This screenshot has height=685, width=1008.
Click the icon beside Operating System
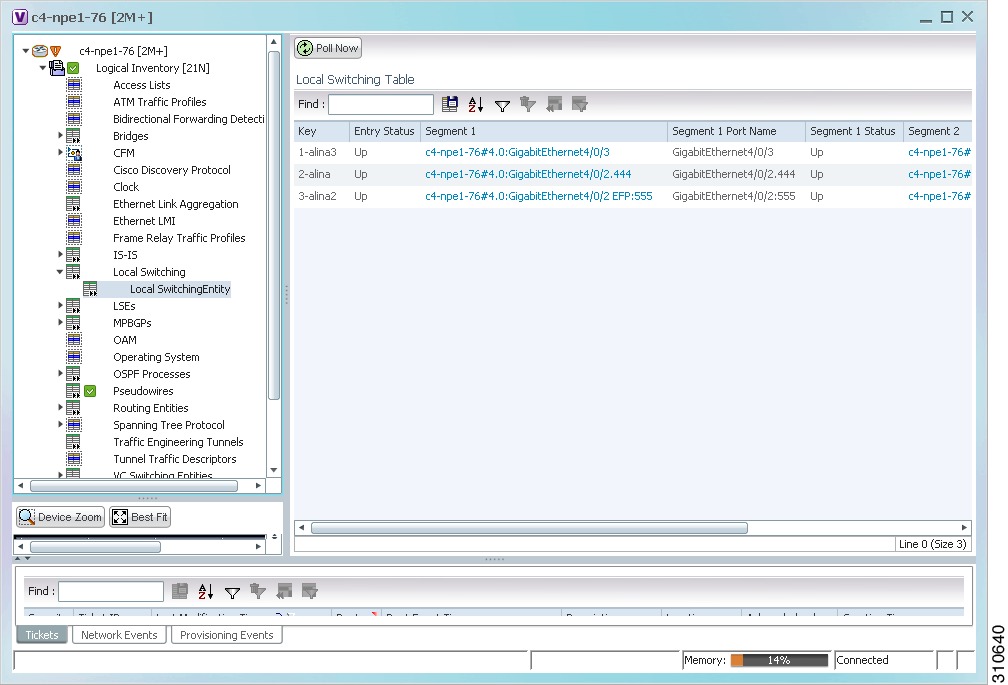point(74,357)
